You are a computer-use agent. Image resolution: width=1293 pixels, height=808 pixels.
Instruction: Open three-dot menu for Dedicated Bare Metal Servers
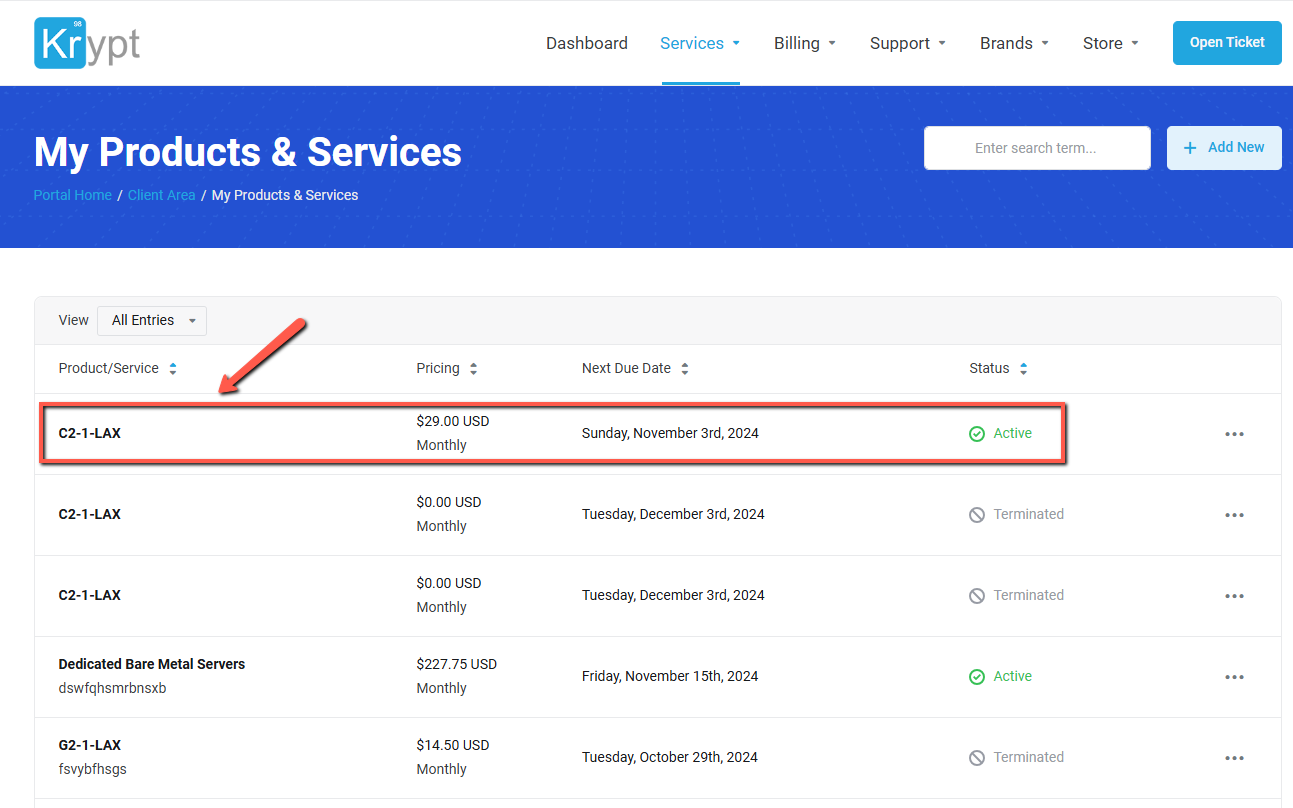click(1234, 677)
